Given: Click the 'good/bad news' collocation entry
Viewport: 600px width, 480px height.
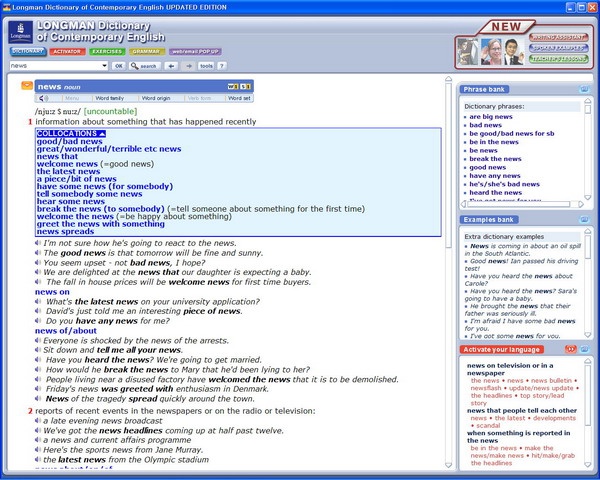Looking at the screenshot, I should 70,141.
